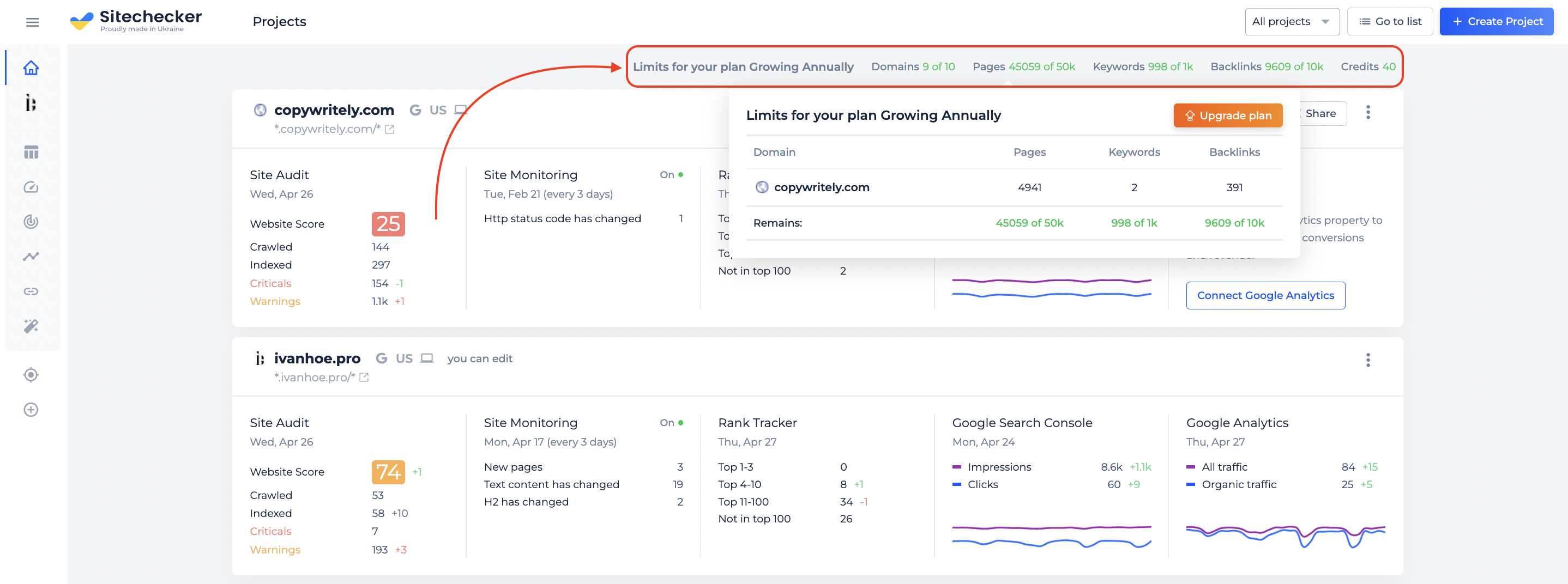Image resolution: width=1568 pixels, height=584 pixels.
Task: Click Impressions legend in Search Console
Action: [x=992, y=467]
